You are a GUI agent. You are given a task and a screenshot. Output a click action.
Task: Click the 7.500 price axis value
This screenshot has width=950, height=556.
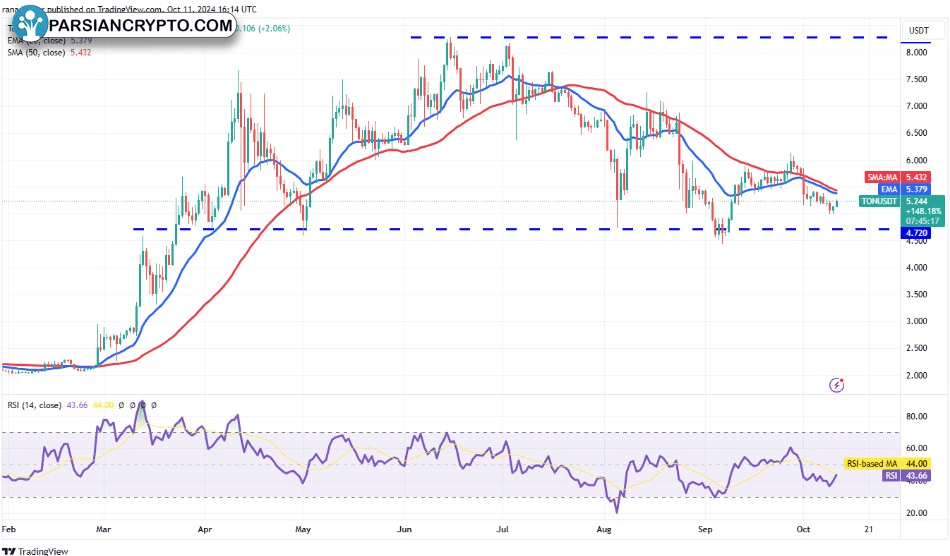[x=917, y=79]
